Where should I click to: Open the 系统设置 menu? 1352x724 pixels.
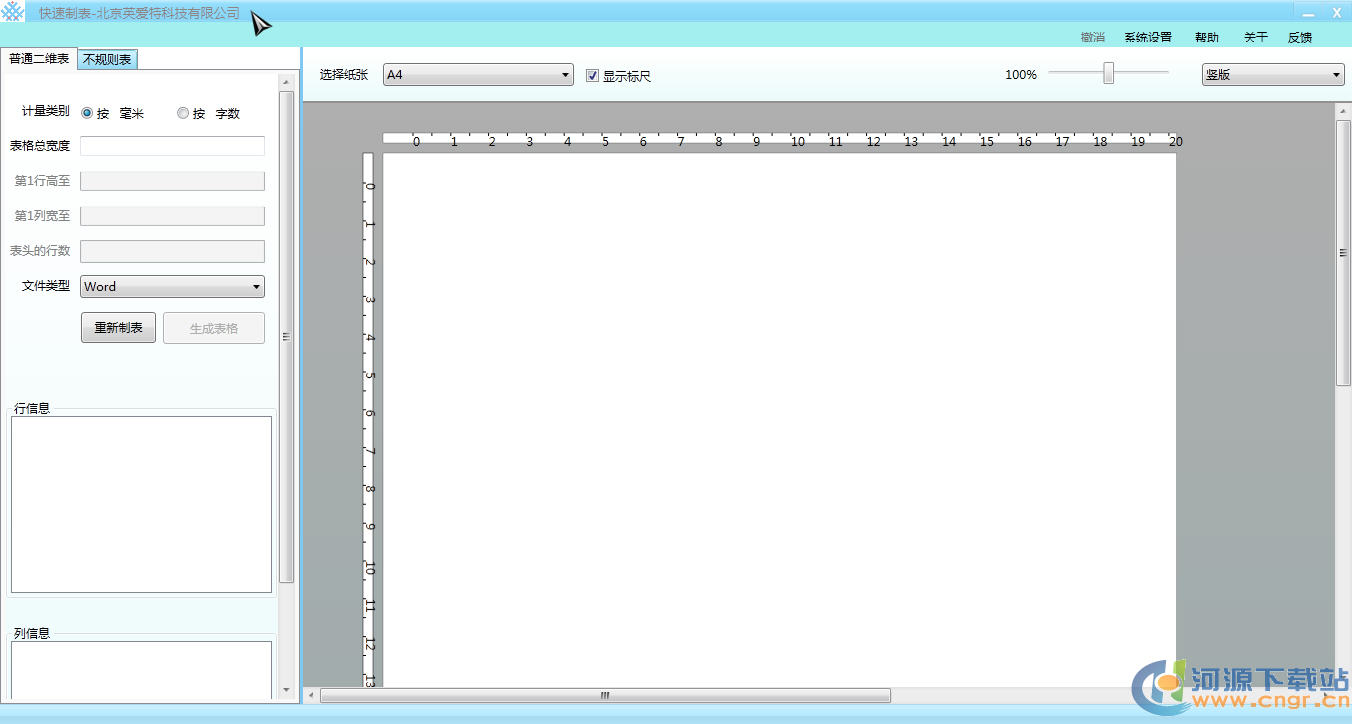[x=1147, y=37]
